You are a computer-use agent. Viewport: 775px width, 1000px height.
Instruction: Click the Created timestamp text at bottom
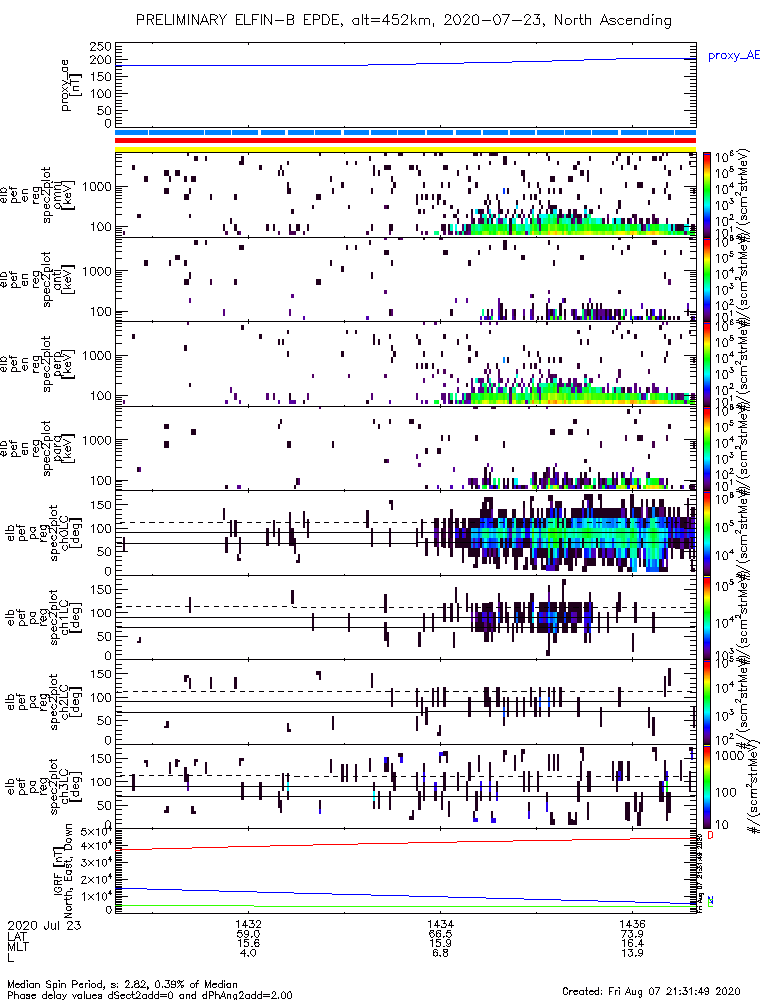click(x=651, y=991)
